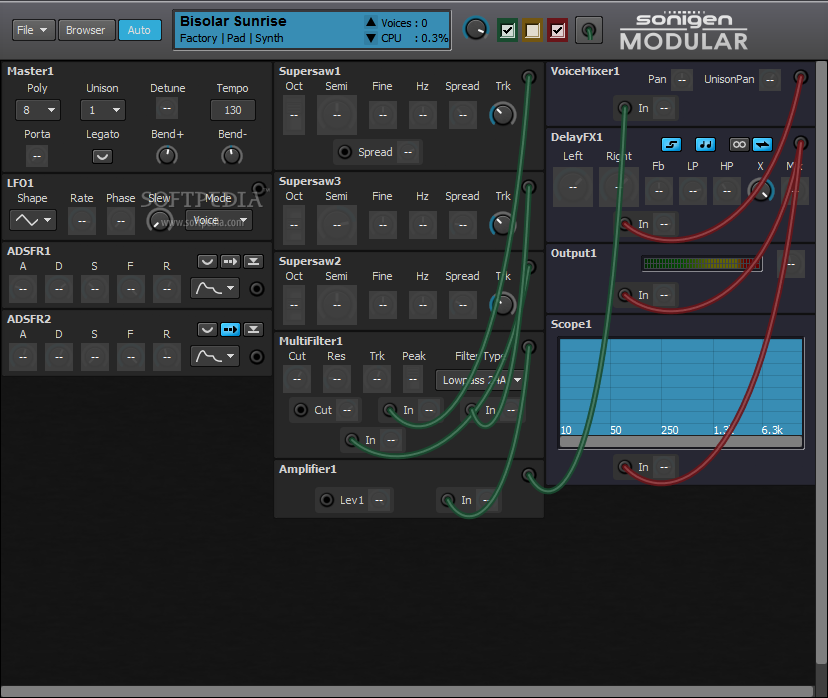Screen dimensions: 828x698
Task: Open the LFO1 Mode dropdown
Action: coord(219,220)
